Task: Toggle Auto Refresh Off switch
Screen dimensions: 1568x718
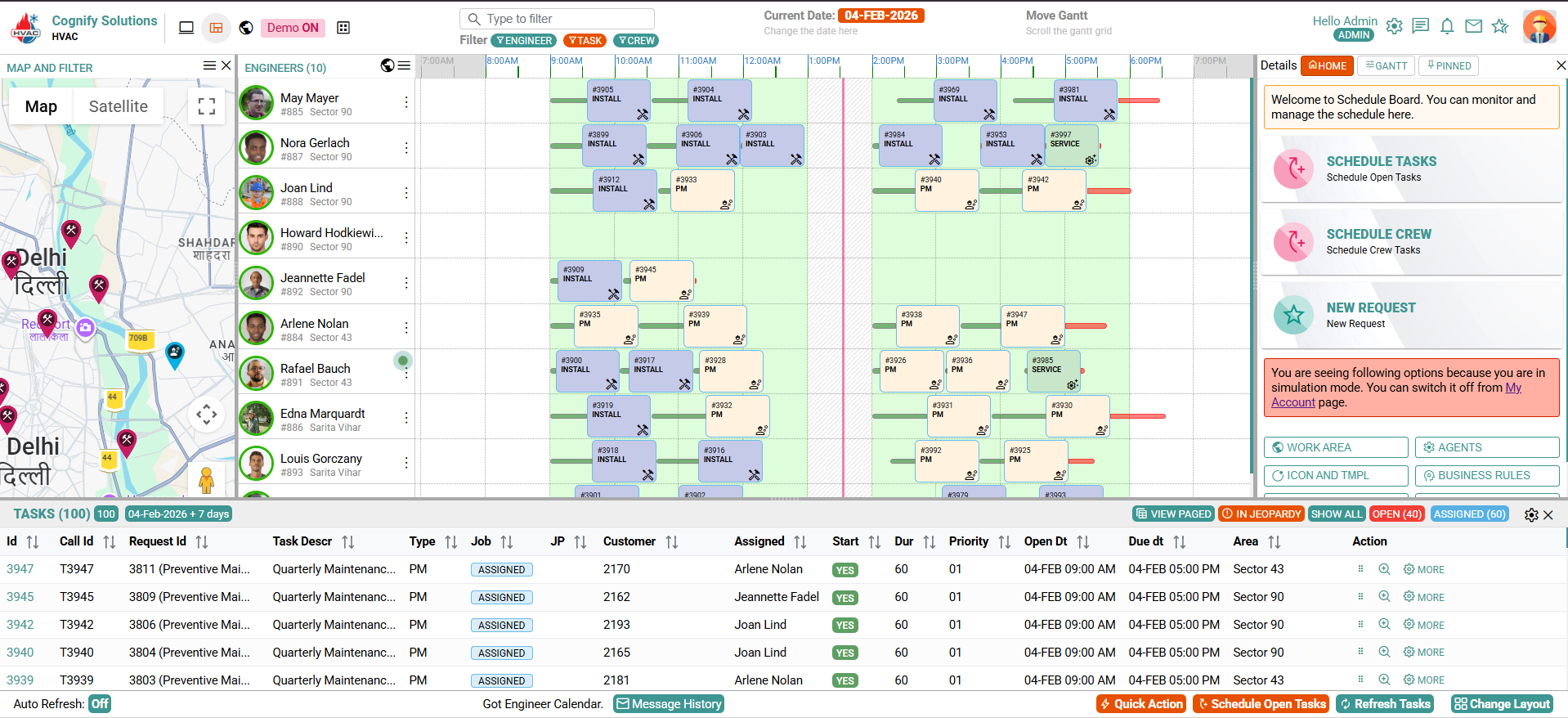Action: point(100,704)
